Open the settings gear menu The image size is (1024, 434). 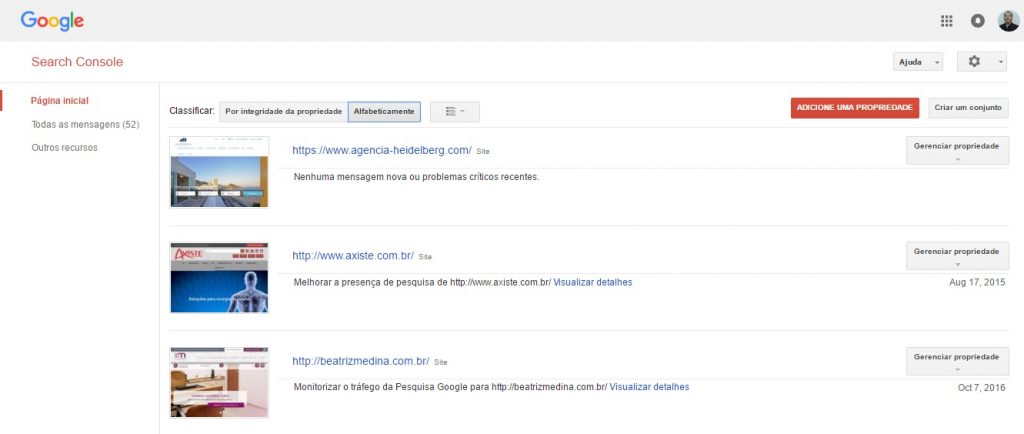[x=982, y=62]
